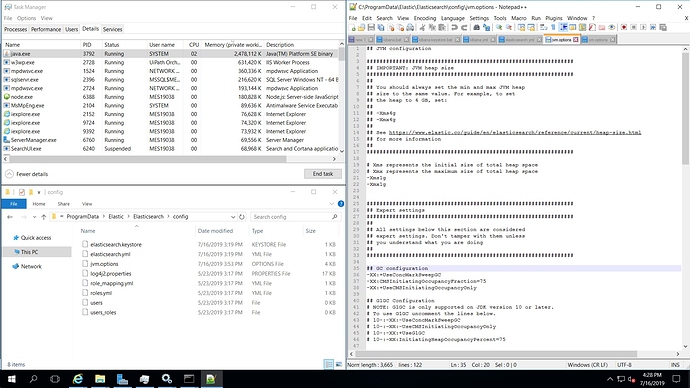Click the refresh icon in Explorer address bar
The height and width of the screenshot is (388, 690).
click(x=242, y=216)
